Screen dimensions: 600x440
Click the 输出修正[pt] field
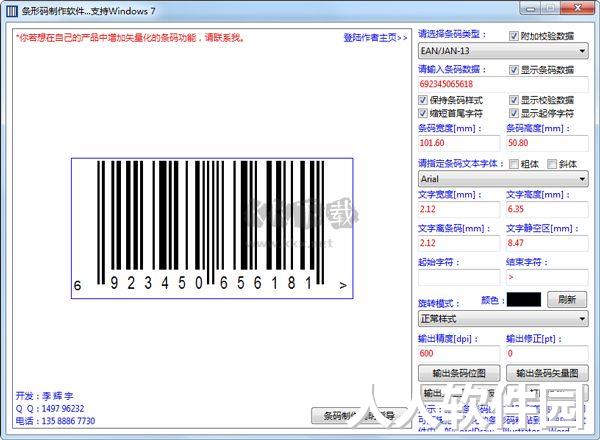[547, 353]
